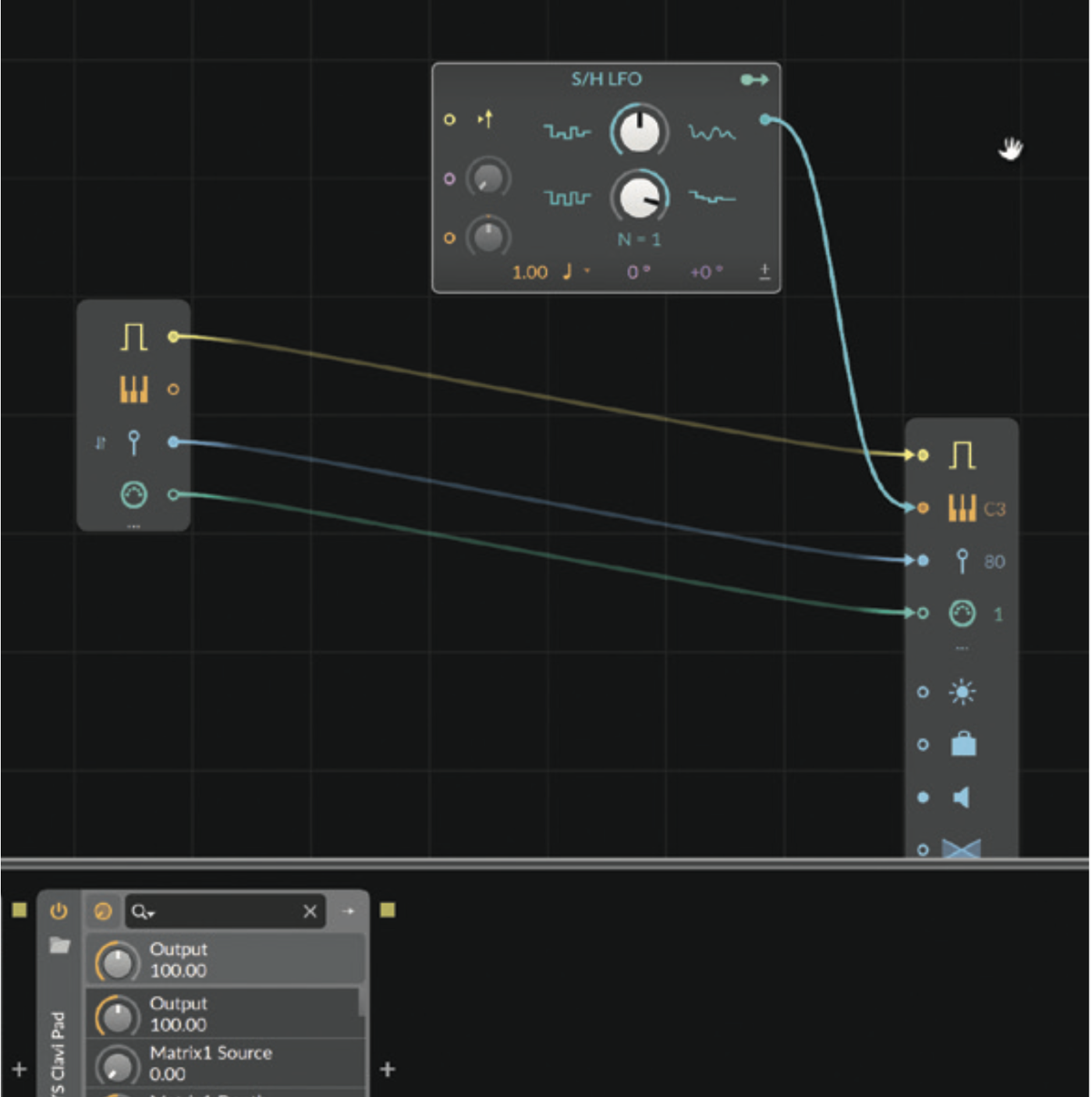The height and width of the screenshot is (1097, 1092).
Task: Select the velocity pin icon showing 80
Action: click(961, 561)
